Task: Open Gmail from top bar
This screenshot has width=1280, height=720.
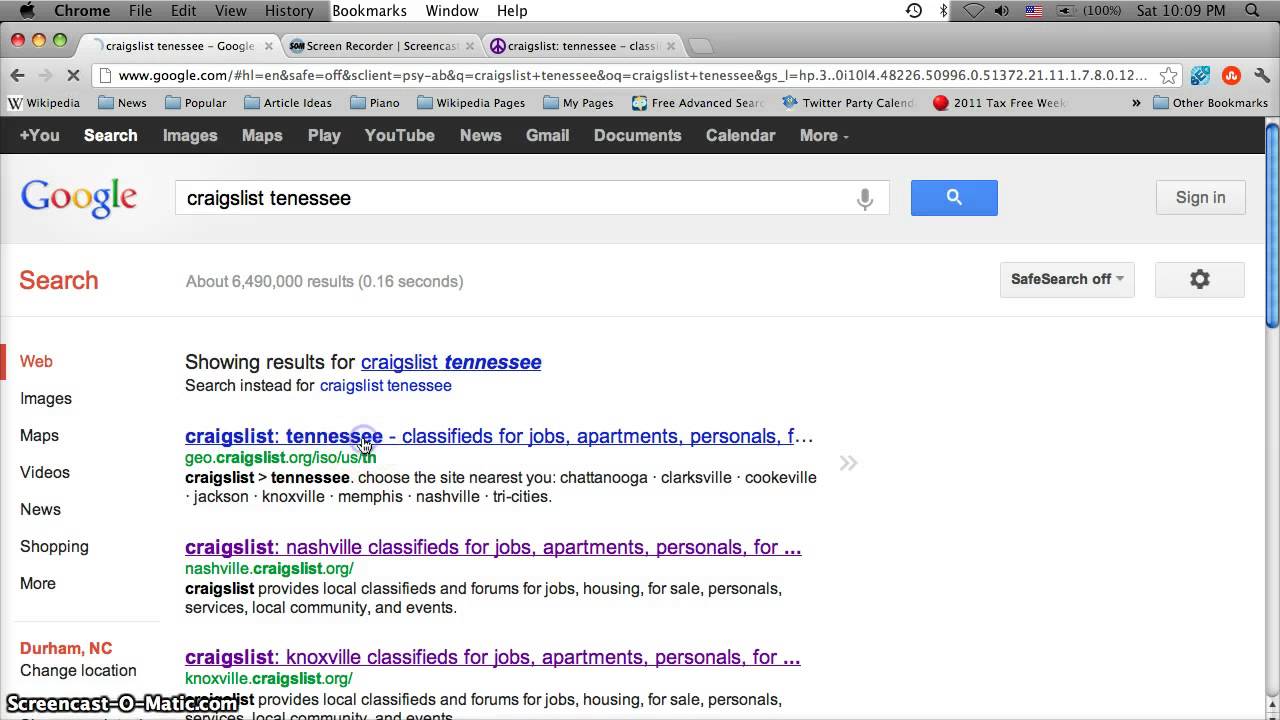Action: point(547,135)
